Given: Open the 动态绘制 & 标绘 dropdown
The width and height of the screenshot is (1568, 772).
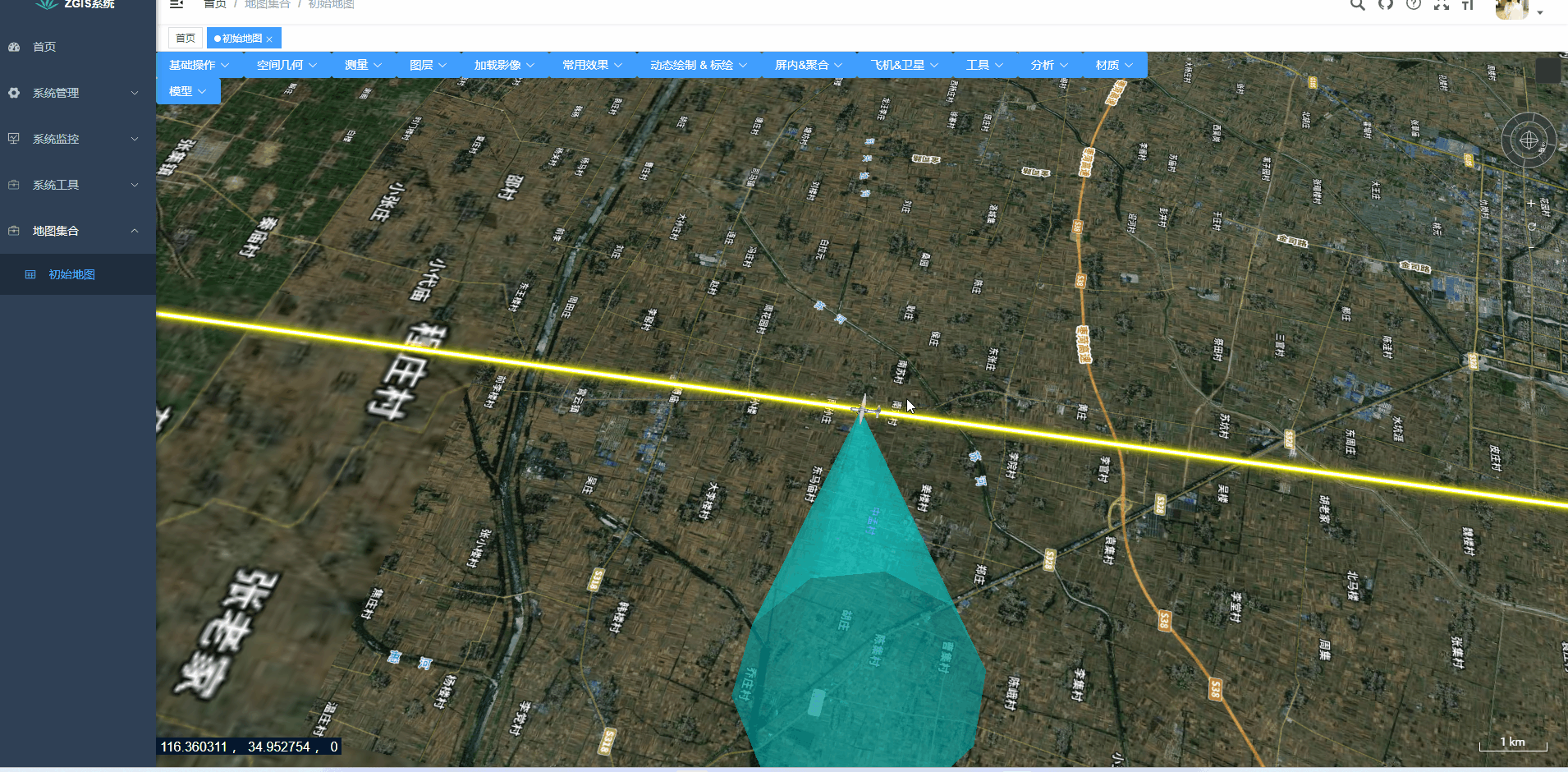Looking at the screenshot, I should click(x=699, y=65).
